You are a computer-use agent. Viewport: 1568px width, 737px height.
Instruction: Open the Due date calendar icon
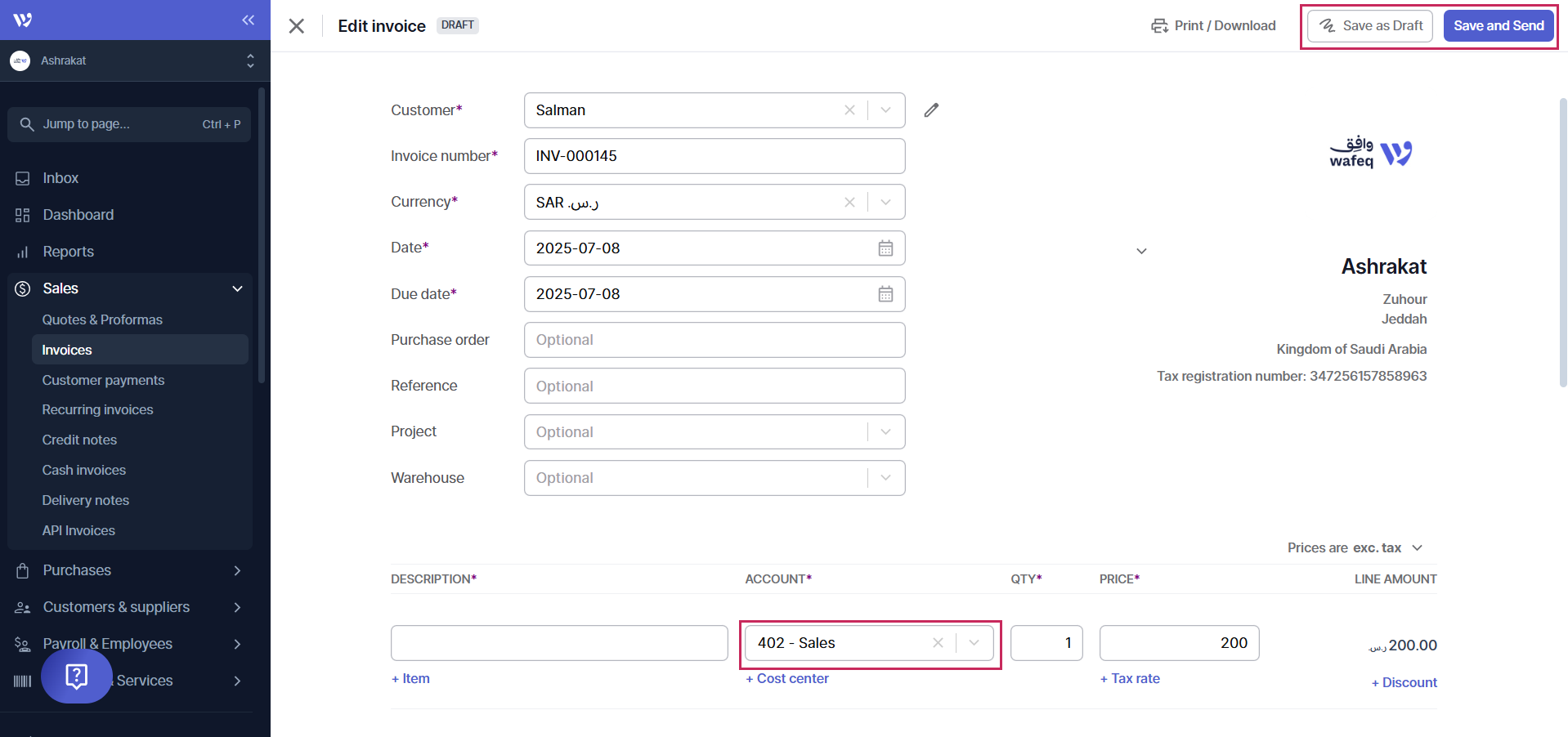(885, 294)
